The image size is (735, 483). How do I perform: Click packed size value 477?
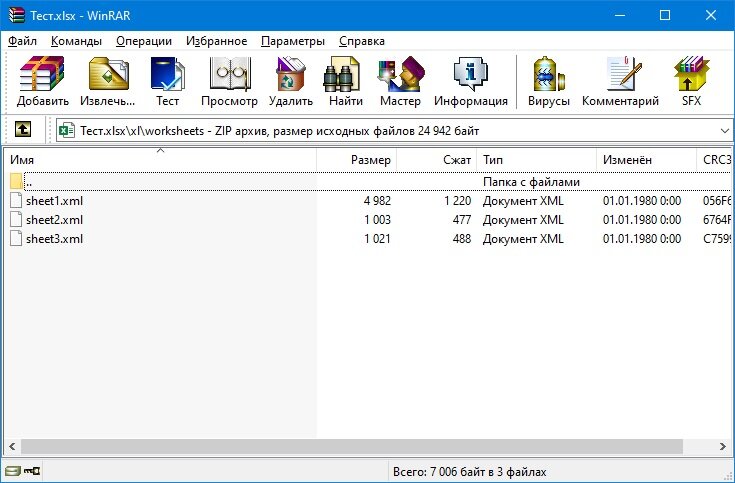(462, 219)
